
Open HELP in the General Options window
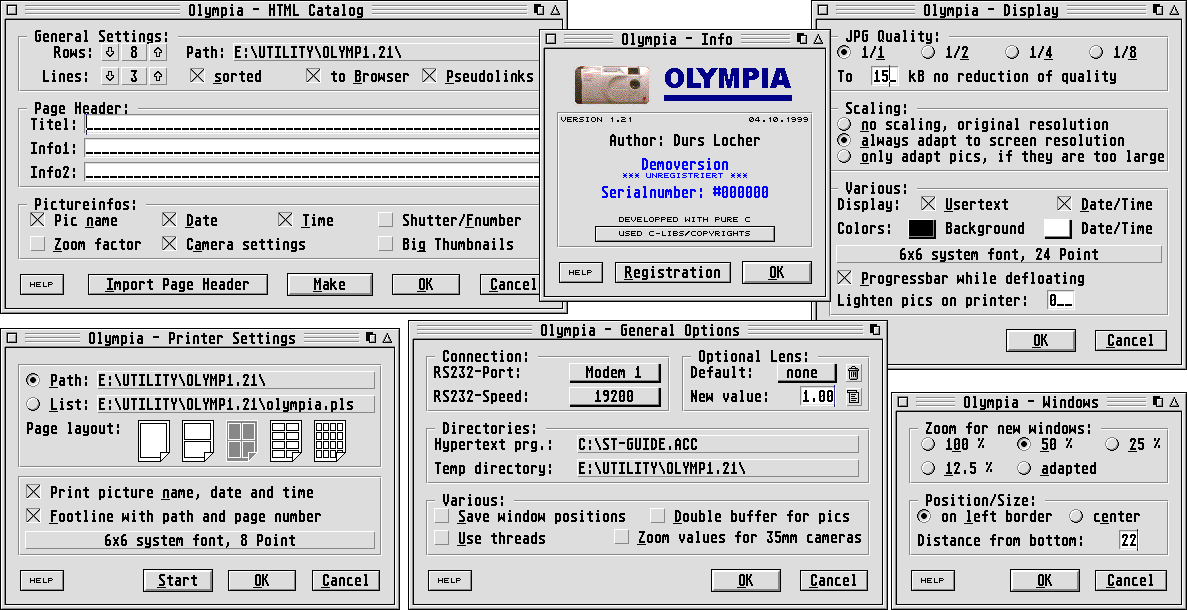tap(450, 580)
